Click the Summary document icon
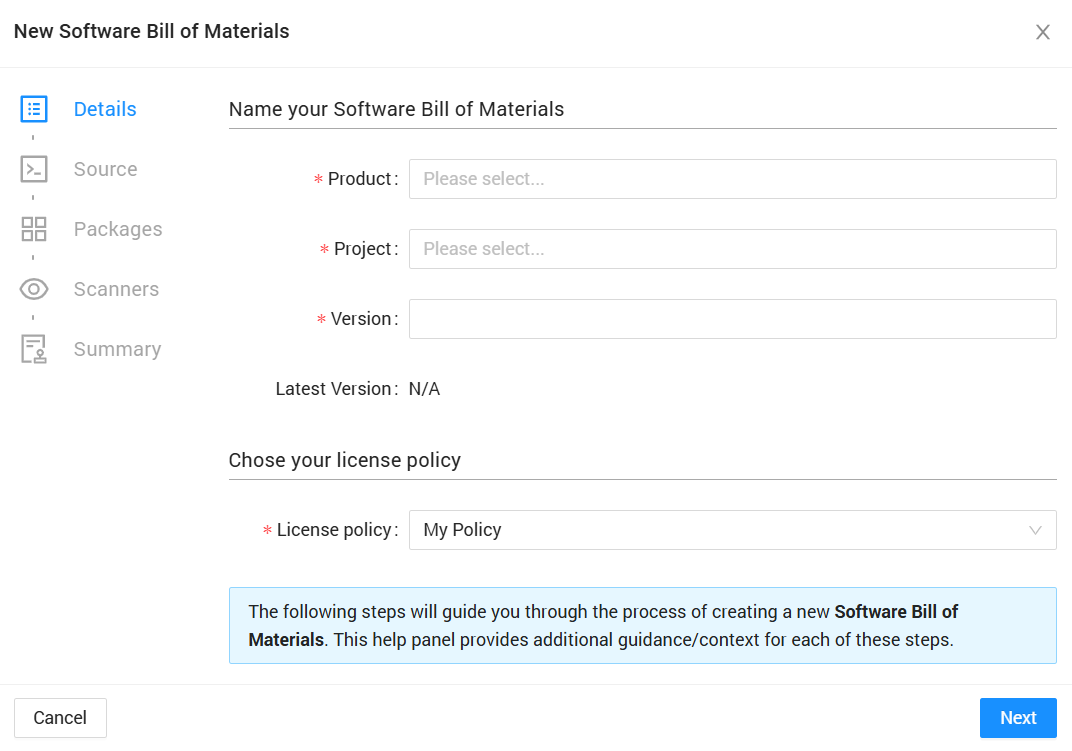 pos(34,349)
